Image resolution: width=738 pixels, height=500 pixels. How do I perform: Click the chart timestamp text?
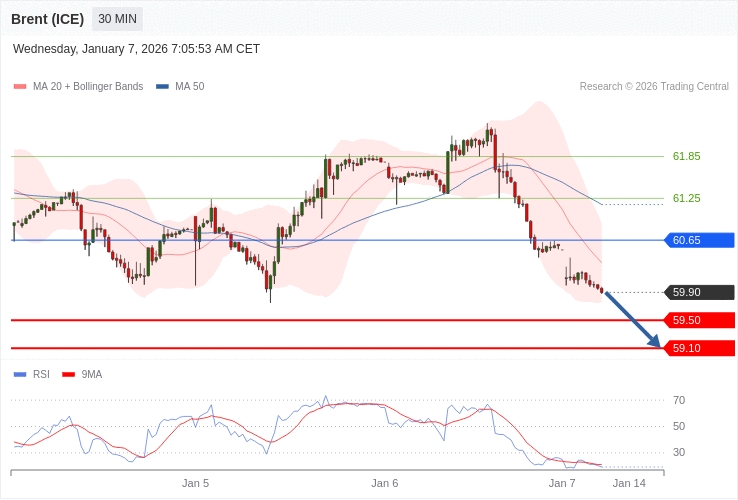click(136, 49)
